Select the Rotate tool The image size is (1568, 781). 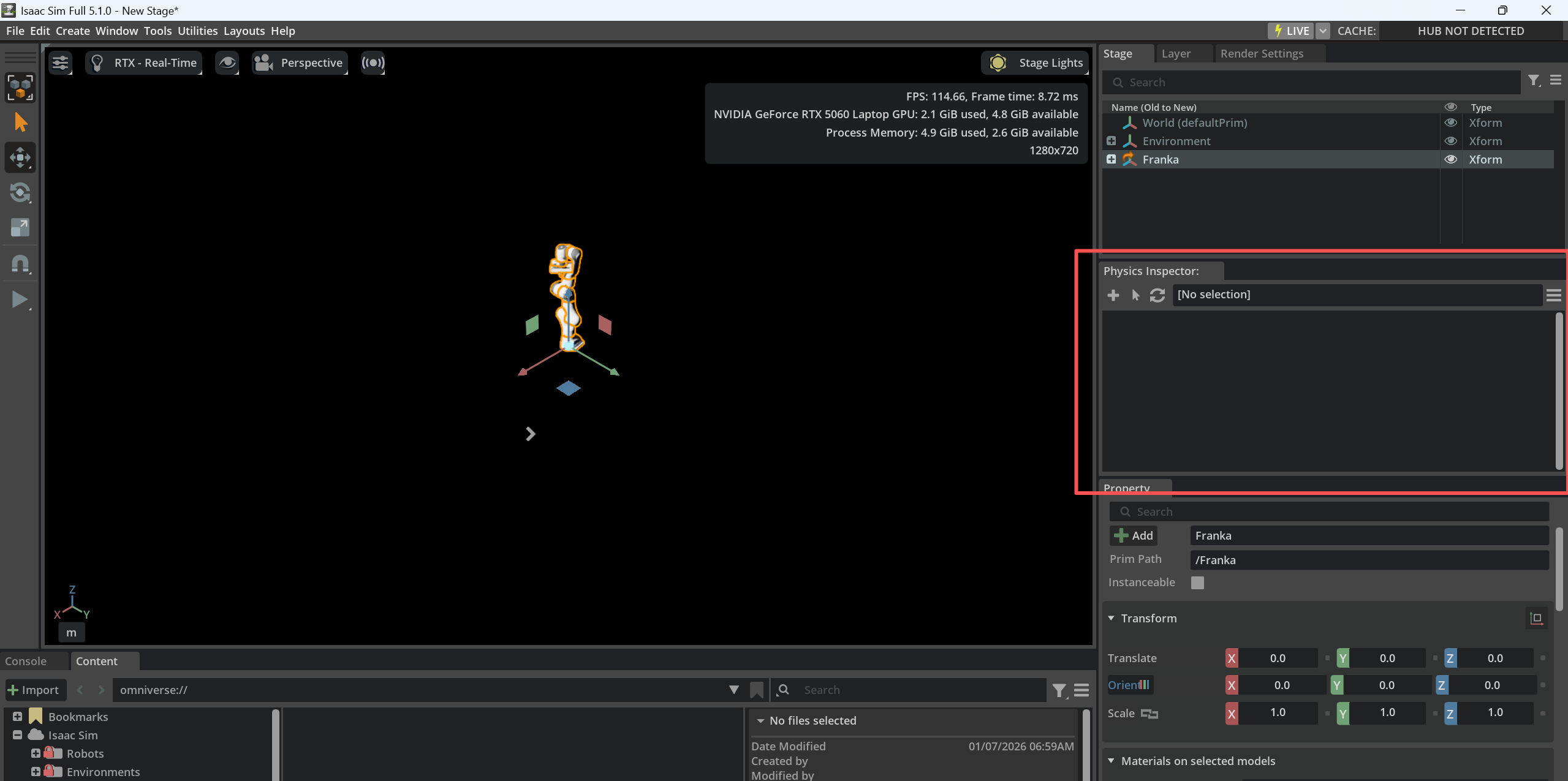click(20, 192)
